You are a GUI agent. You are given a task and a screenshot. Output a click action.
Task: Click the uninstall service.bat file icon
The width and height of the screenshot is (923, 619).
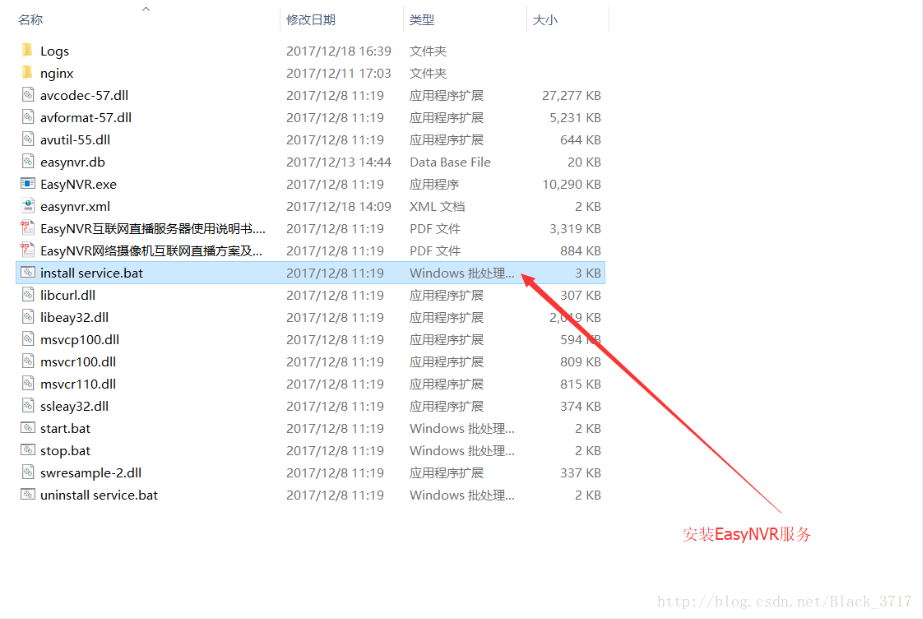[x=28, y=495]
